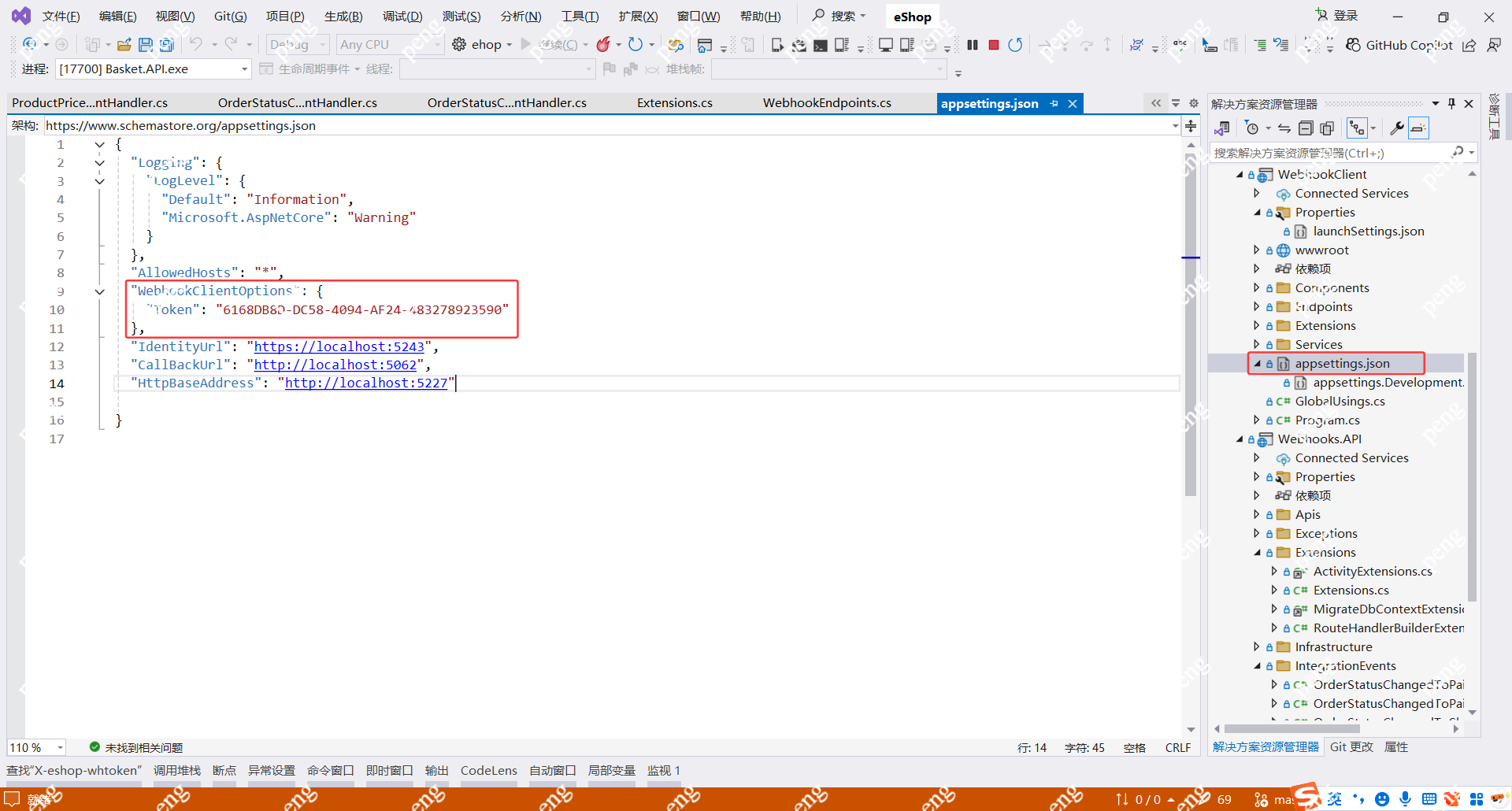Collapse the WebhookClientOptions JSON block
Viewport: 1512px width, 811px height.
coord(100,291)
